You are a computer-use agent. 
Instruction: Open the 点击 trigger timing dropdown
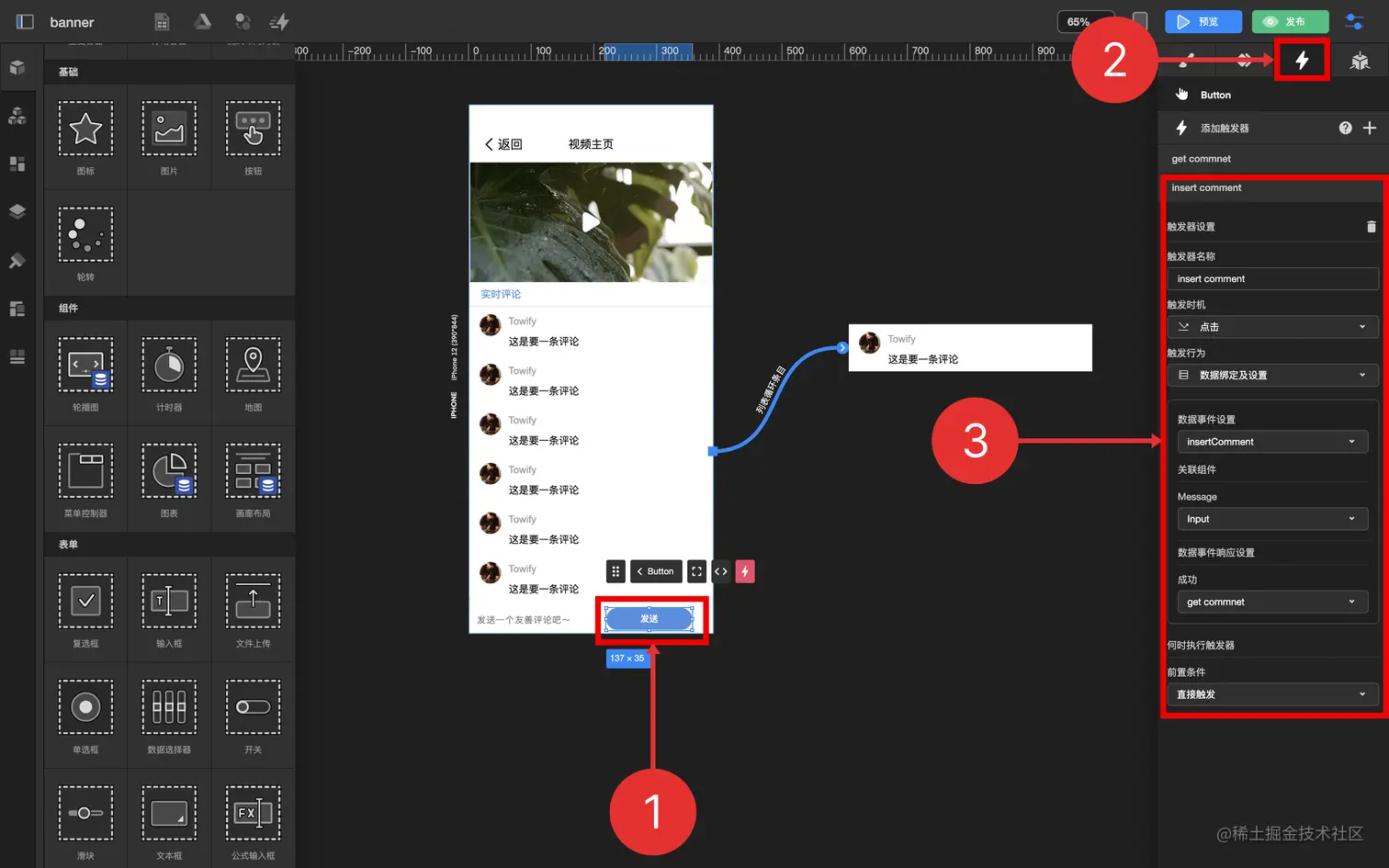click(1273, 327)
